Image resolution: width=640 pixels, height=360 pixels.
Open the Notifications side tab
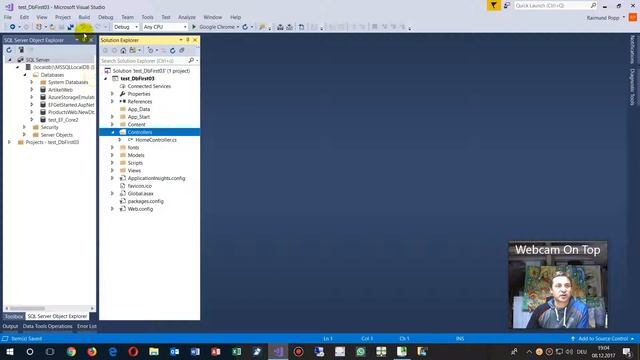point(632,49)
